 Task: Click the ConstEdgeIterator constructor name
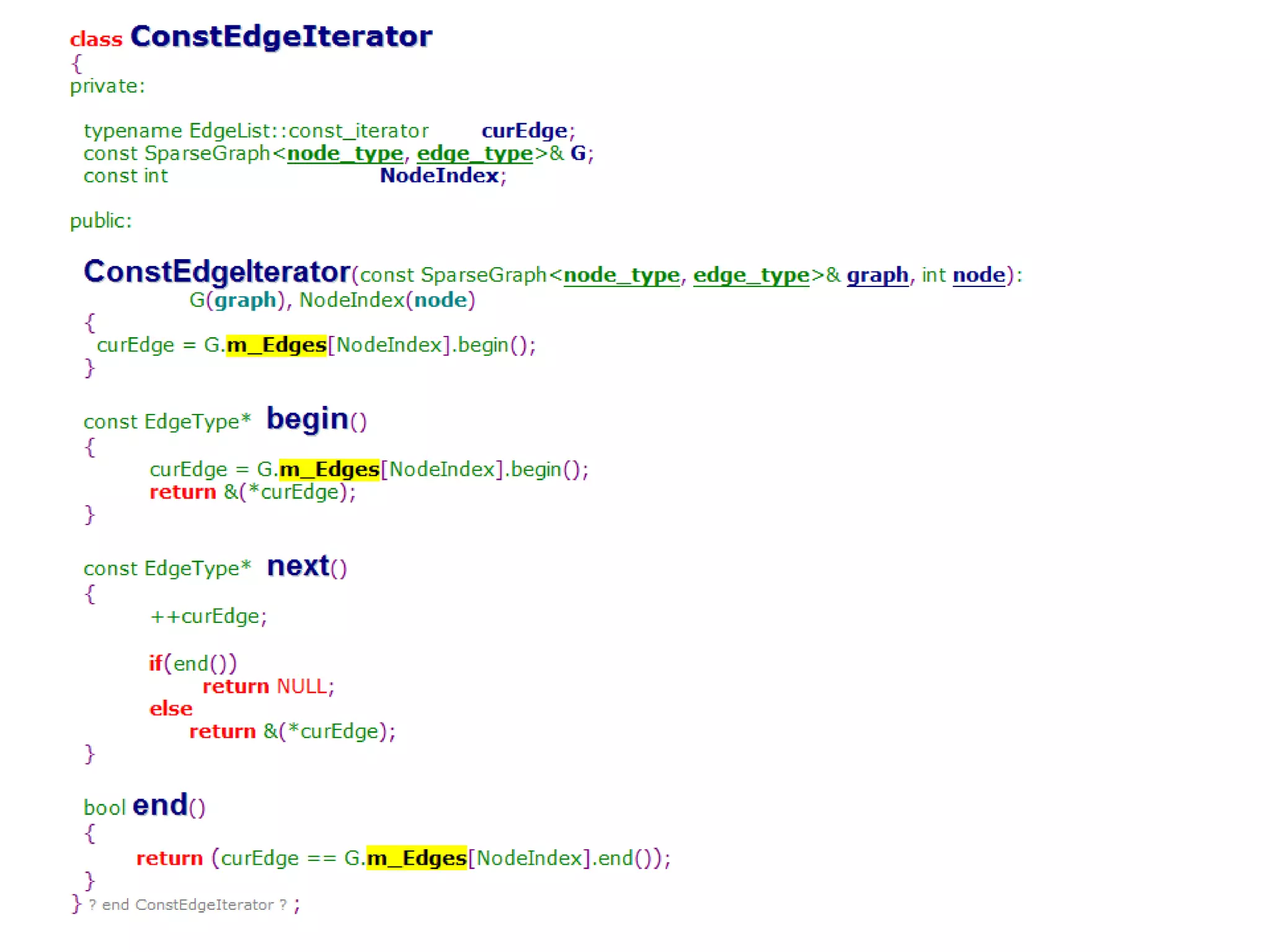click(x=217, y=272)
